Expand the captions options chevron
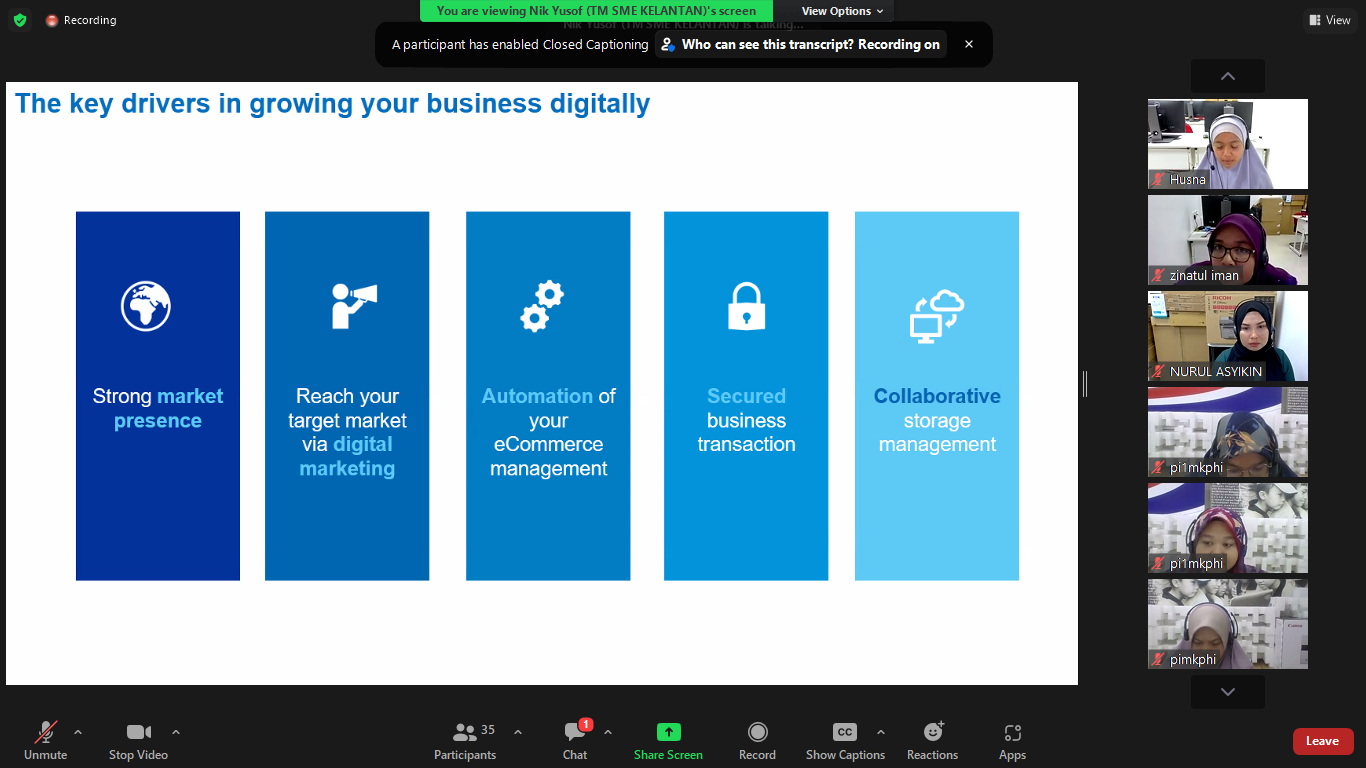The image size is (1366, 768). tap(880, 732)
